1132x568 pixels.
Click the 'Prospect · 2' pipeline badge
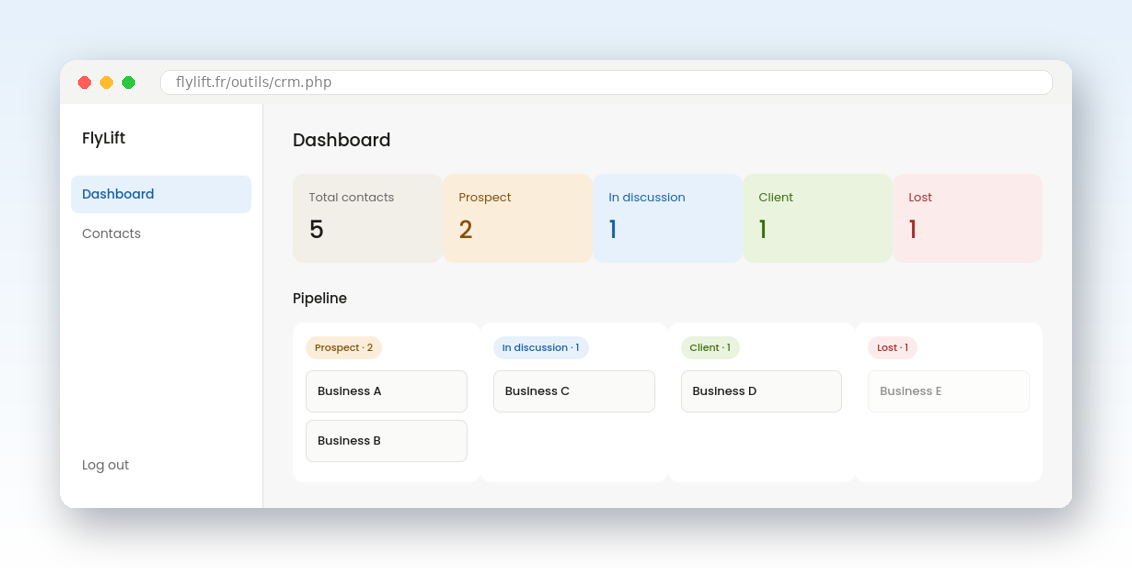[x=344, y=348]
